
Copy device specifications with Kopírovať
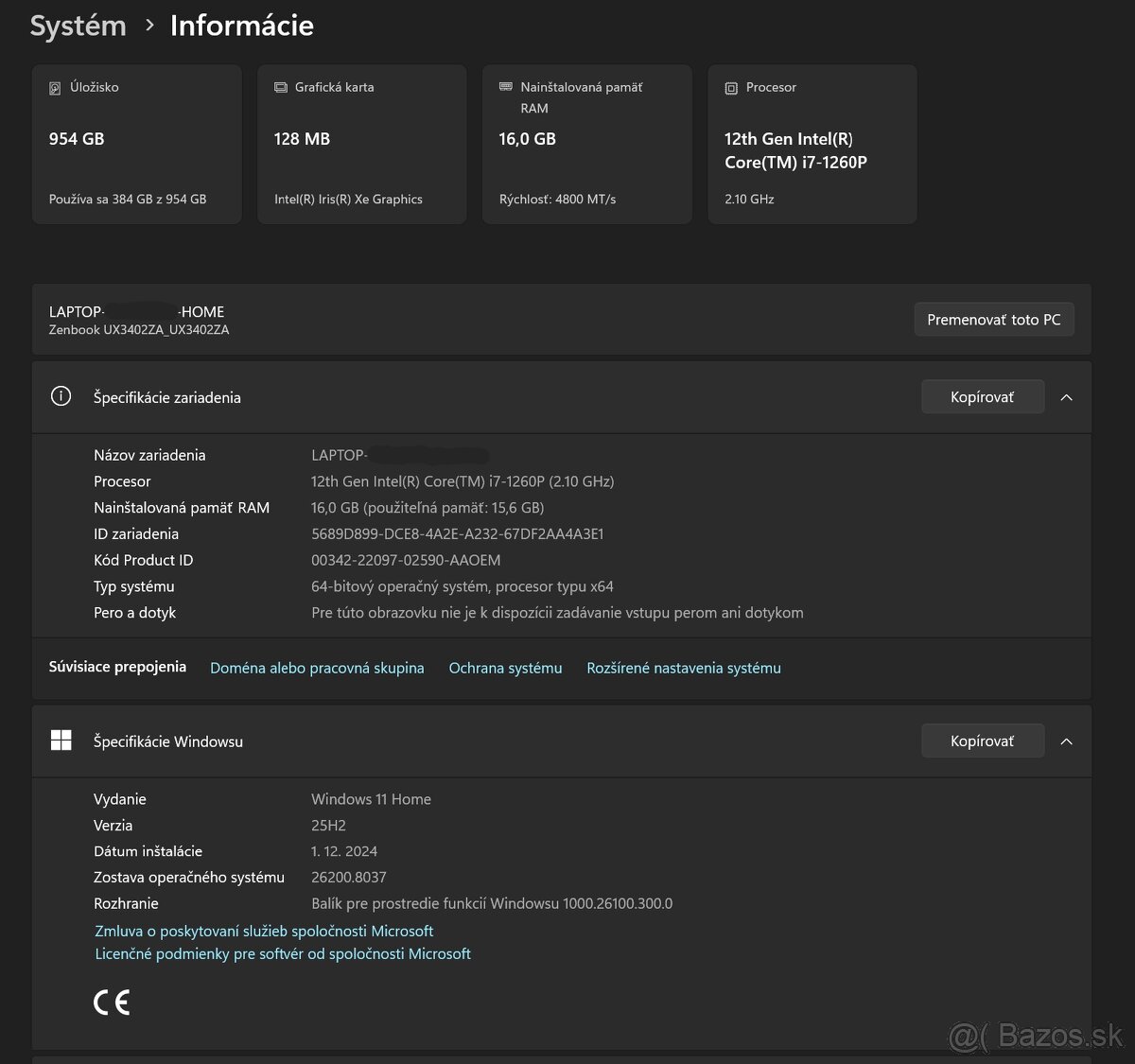coord(982,397)
